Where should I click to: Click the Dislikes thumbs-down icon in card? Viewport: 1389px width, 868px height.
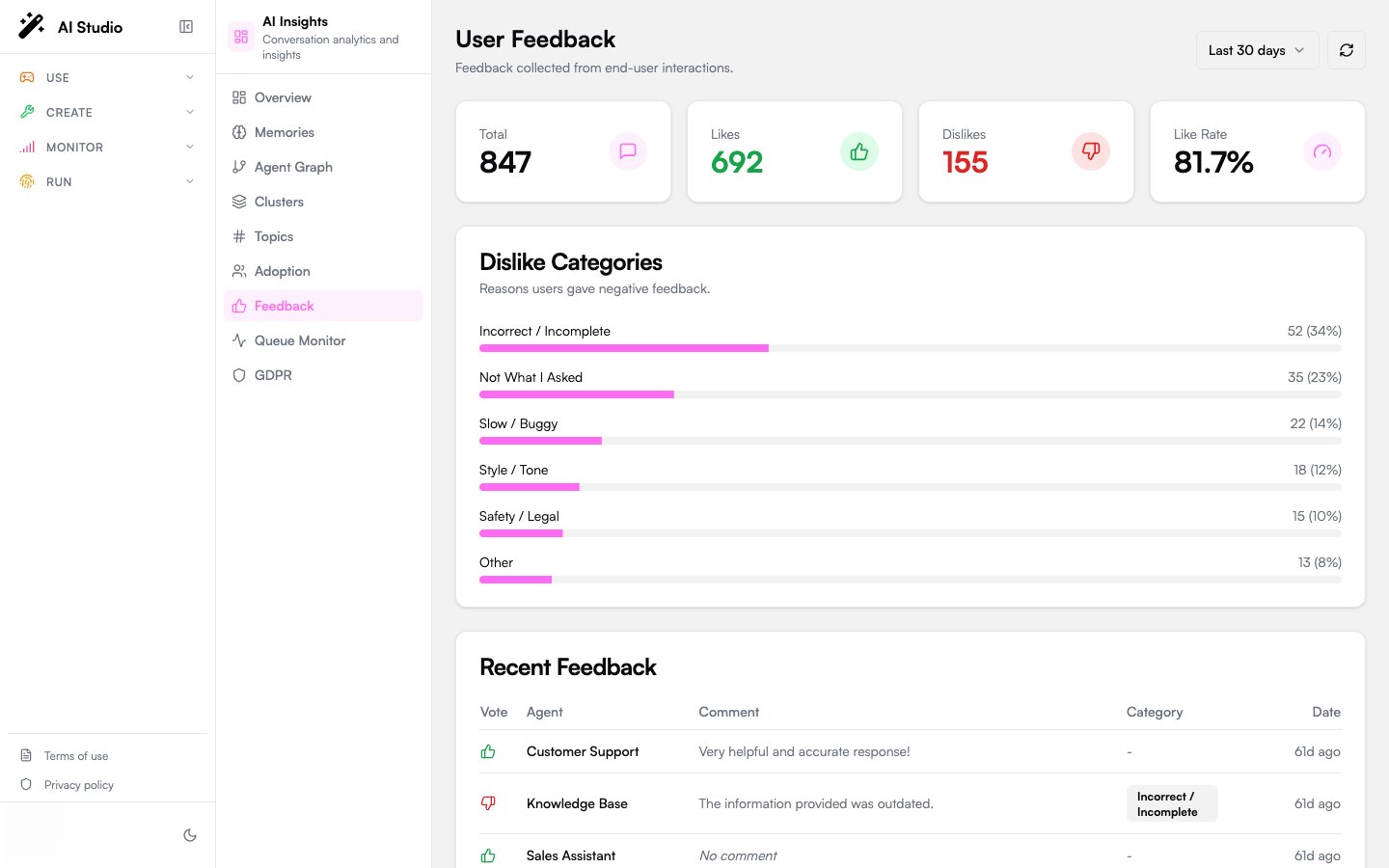click(1091, 151)
